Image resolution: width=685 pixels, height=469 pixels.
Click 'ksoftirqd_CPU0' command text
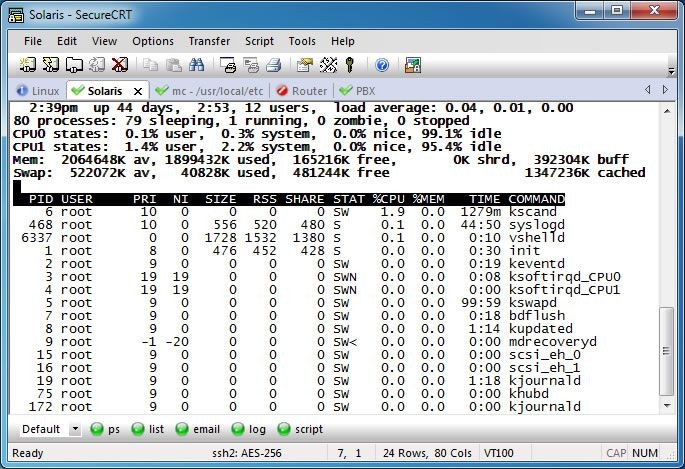pos(564,277)
